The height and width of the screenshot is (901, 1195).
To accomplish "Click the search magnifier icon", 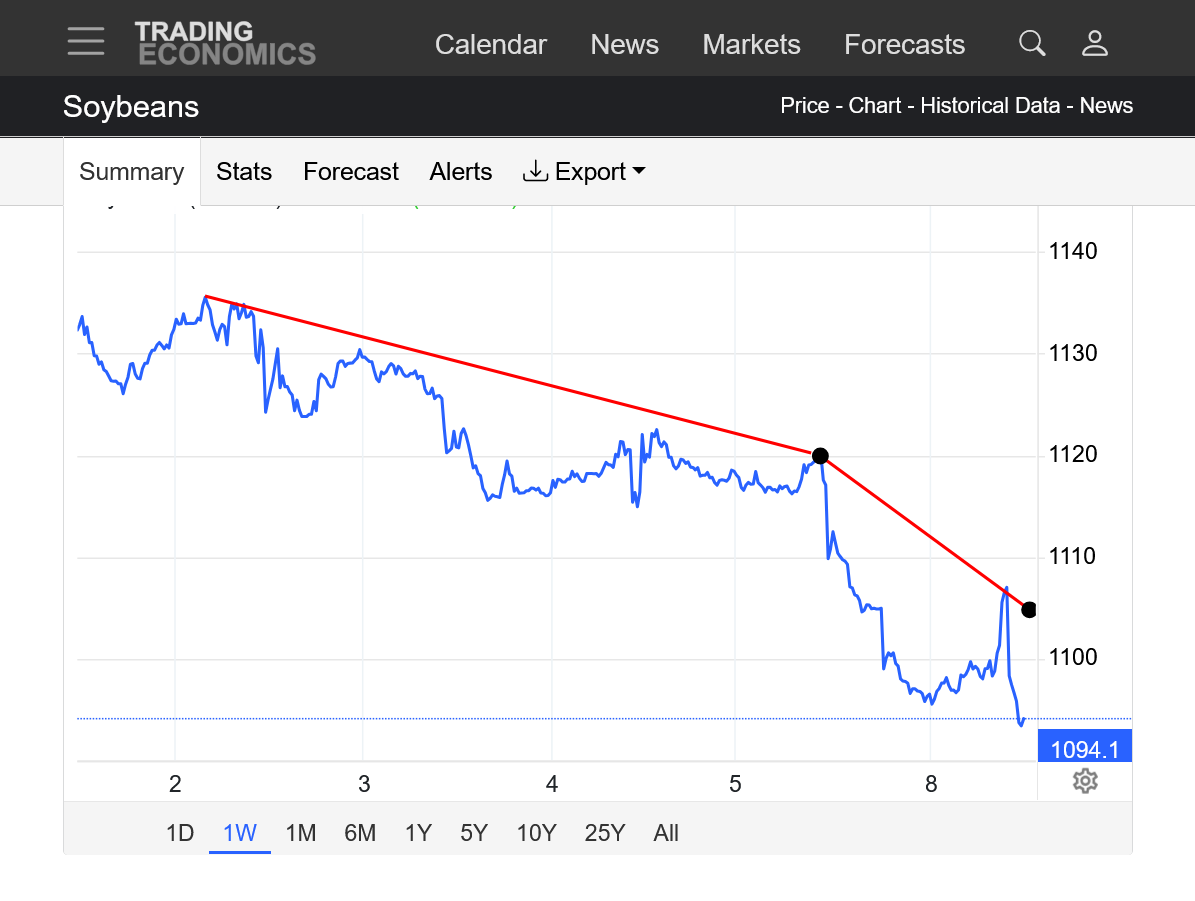I will coord(1032,43).
